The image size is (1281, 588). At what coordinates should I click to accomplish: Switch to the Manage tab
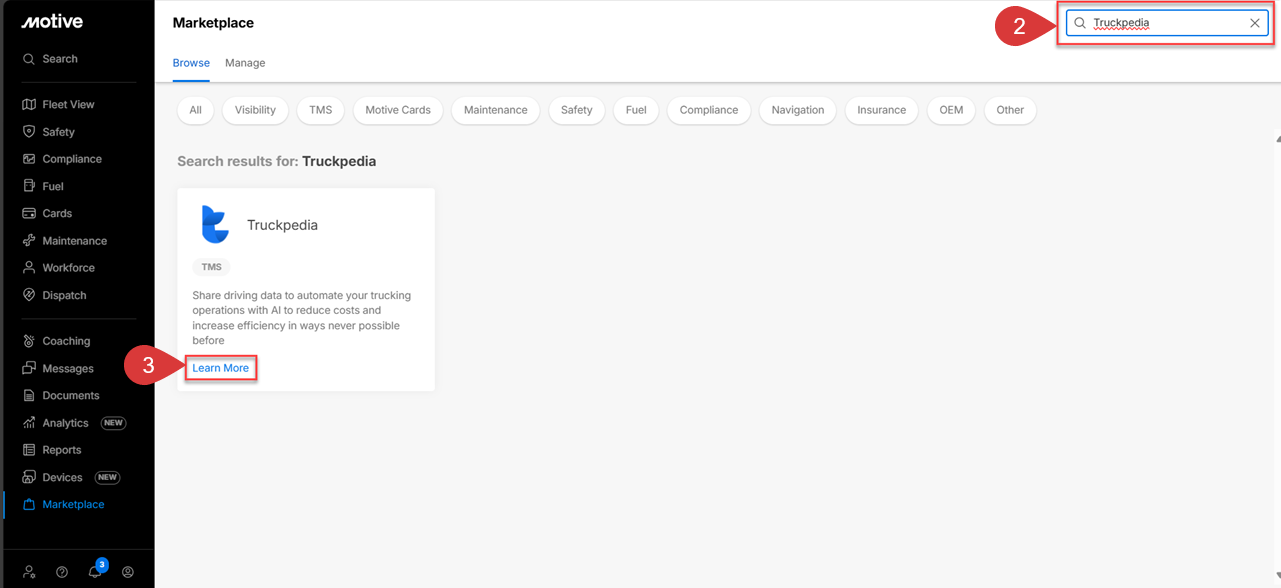coord(244,62)
